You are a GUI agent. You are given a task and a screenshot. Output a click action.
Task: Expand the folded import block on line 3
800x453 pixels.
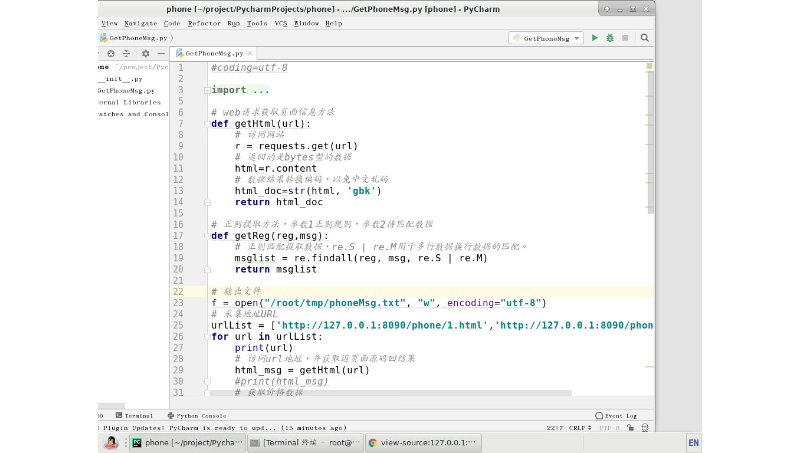pyautogui.click(x=207, y=90)
